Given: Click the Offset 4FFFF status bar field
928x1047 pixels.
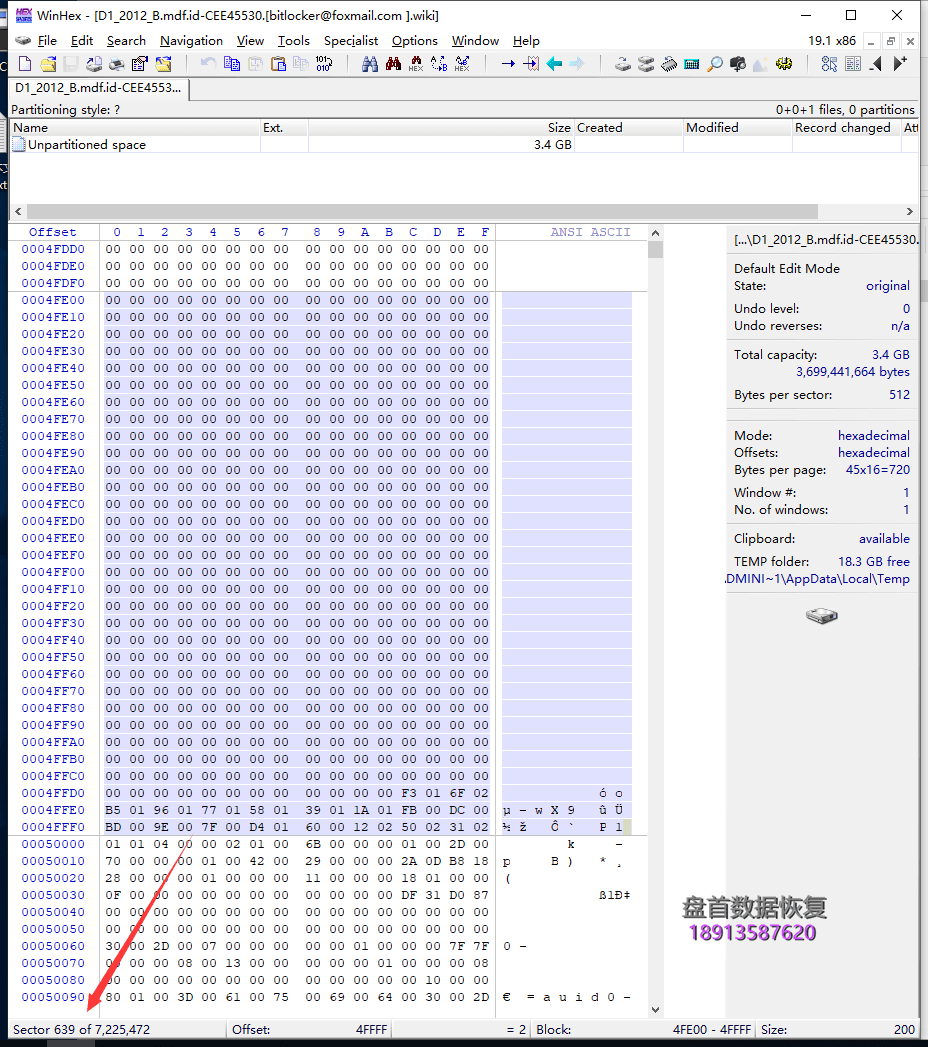Looking at the screenshot, I should point(309,1030).
